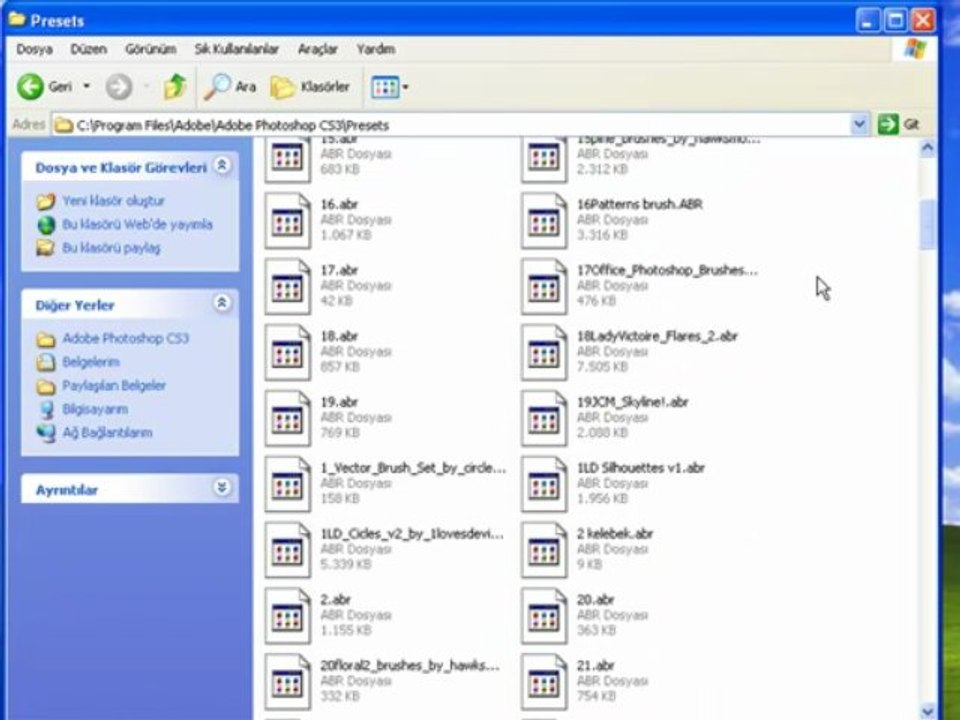Viewport: 960px width, 720px height.
Task: Toggle the Klasörler folders pane
Action: pyautogui.click(x=310, y=87)
